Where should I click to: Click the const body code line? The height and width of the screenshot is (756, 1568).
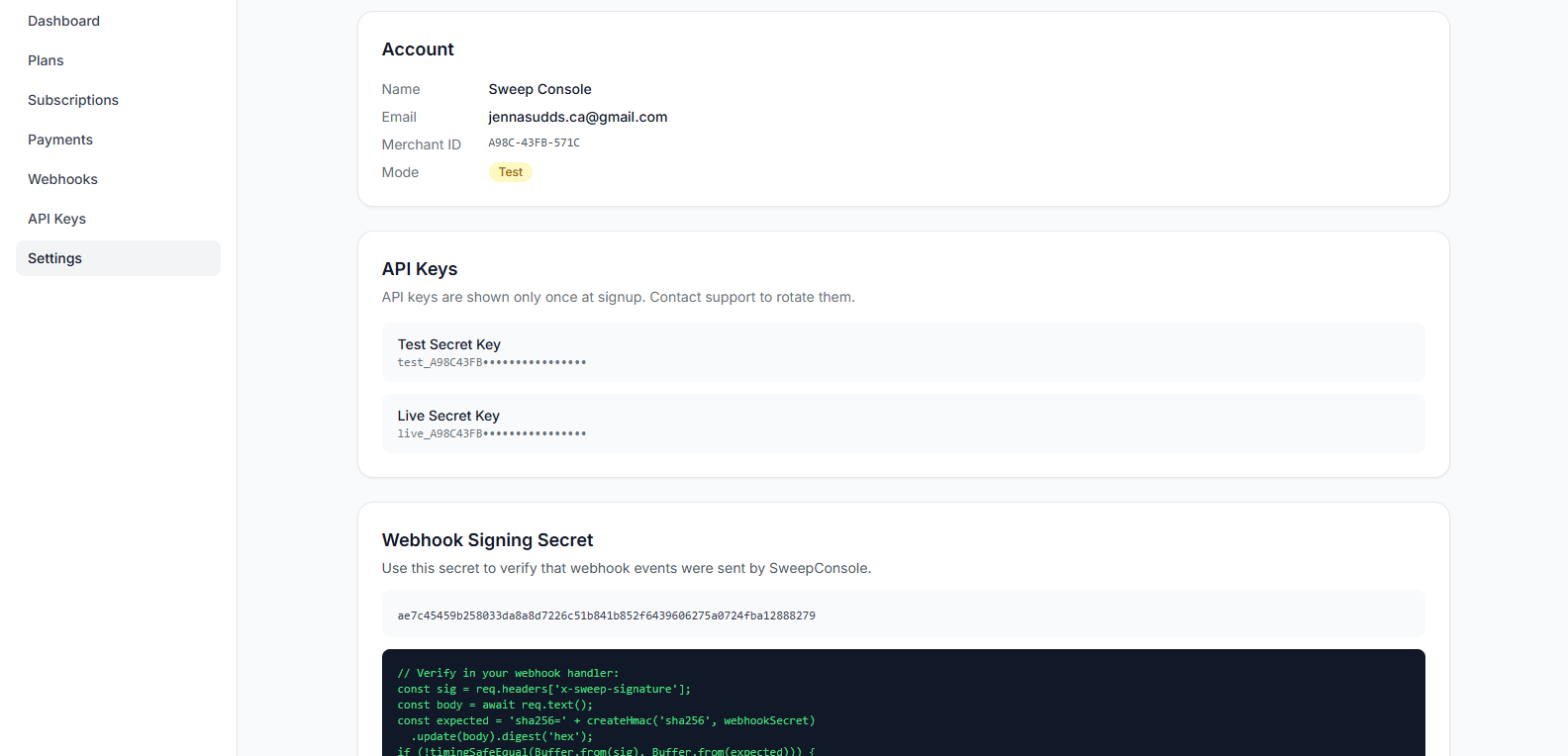(x=495, y=705)
